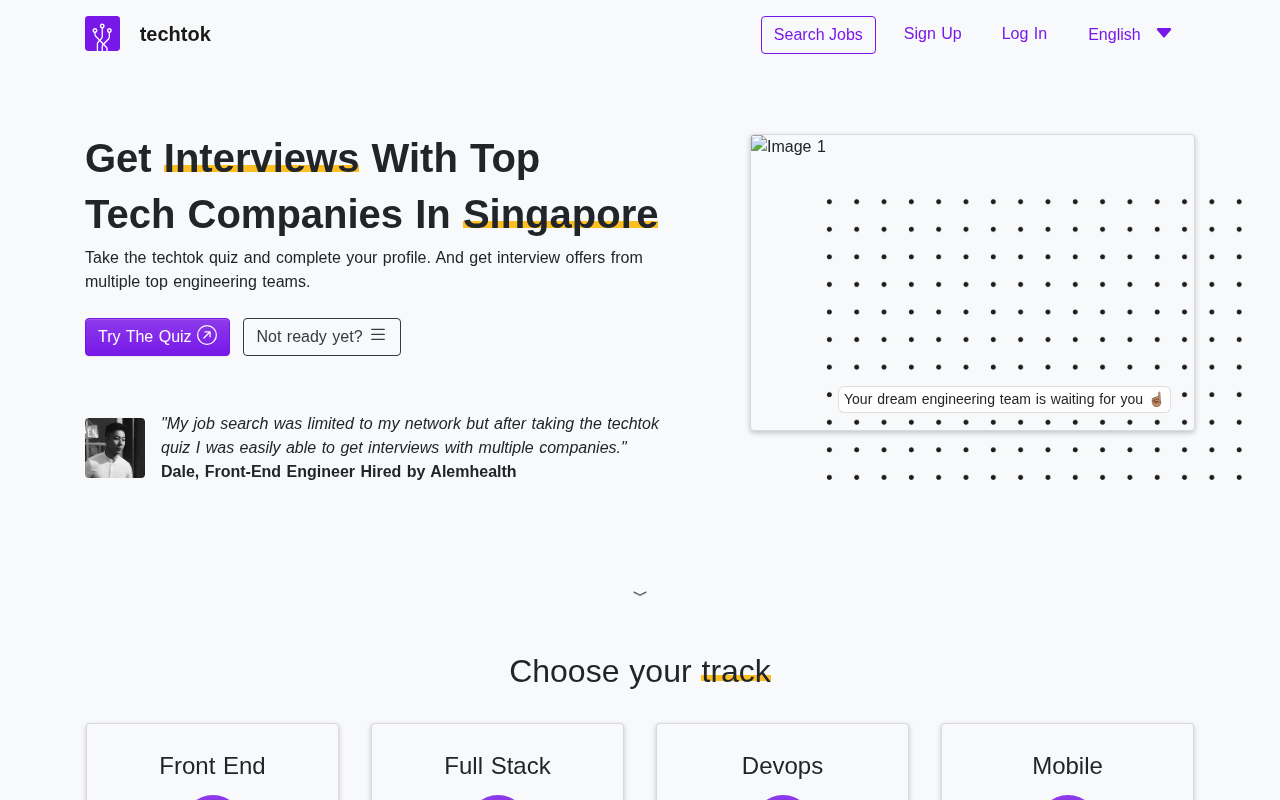Choose the Mobile track card

(1067, 762)
